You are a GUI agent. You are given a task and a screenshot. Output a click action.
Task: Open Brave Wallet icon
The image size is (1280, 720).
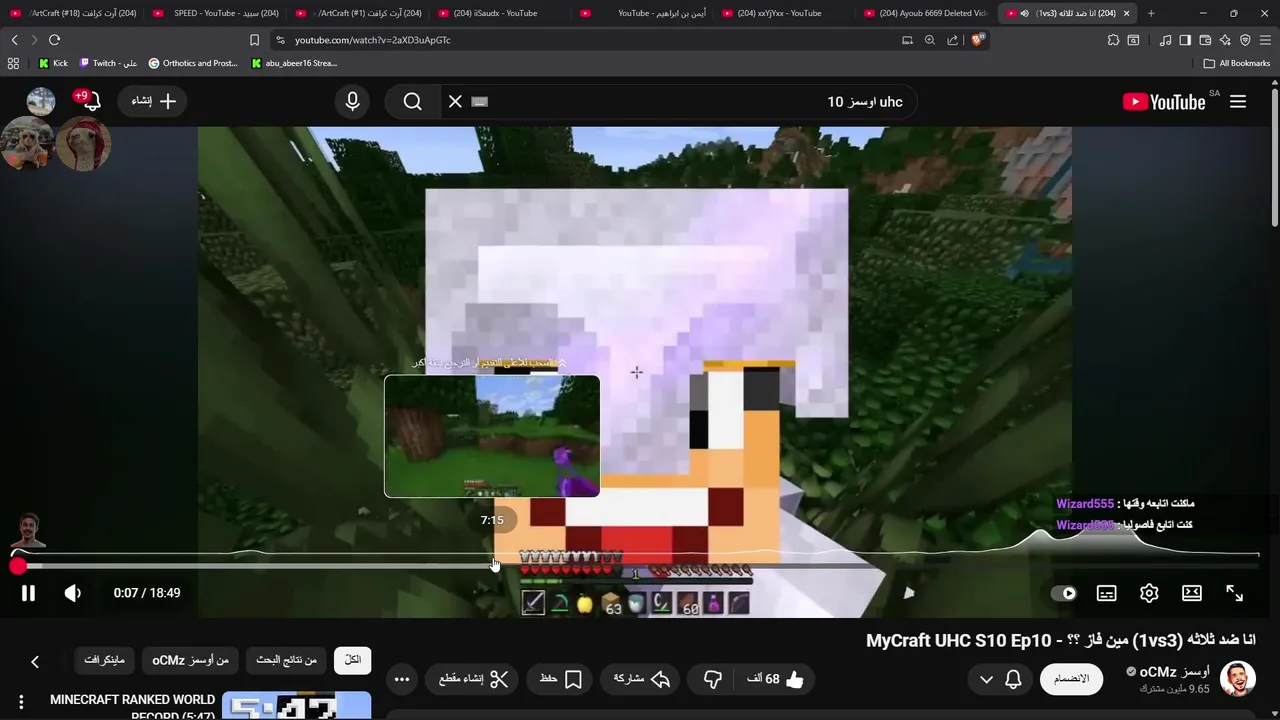pos(1205,40)
